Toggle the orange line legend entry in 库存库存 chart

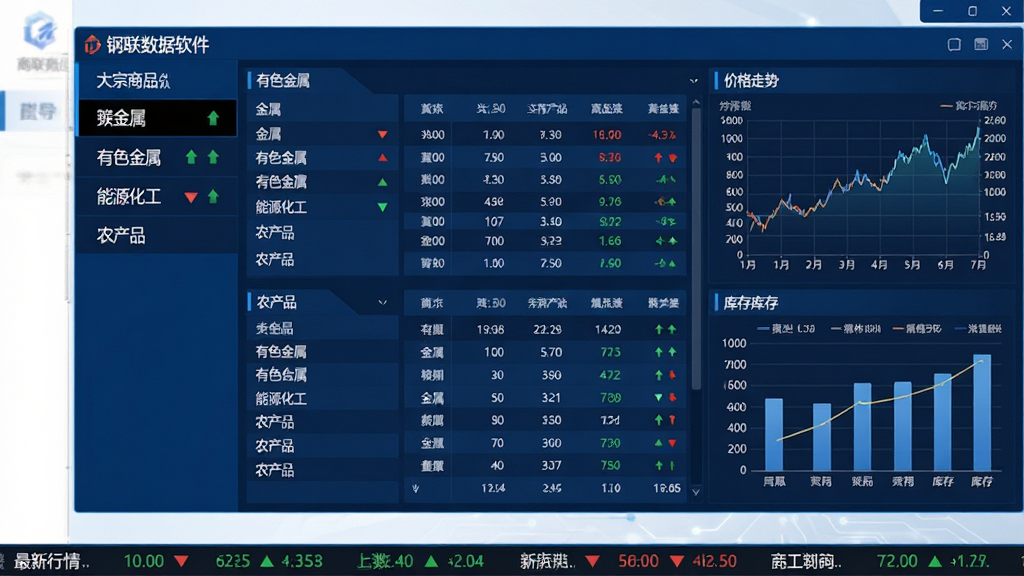click(918, 328)
